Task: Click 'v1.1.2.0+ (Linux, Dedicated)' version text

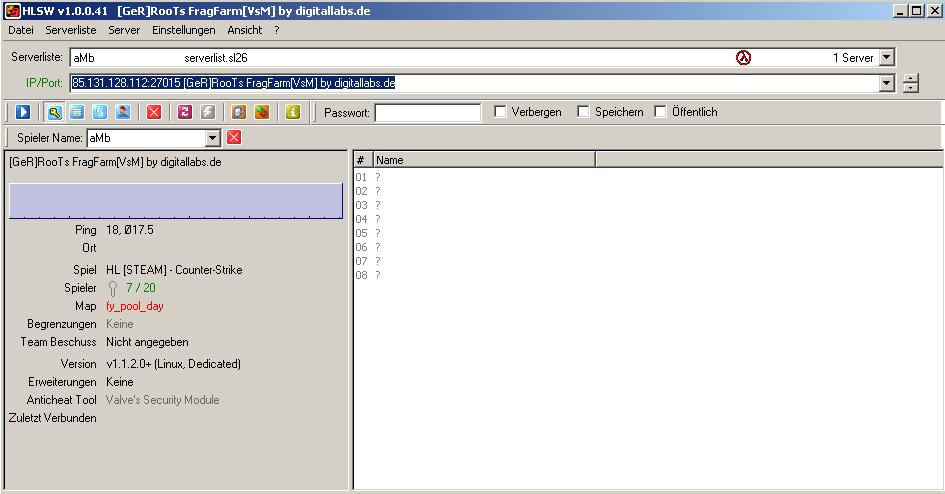Action: coord(174,364)
